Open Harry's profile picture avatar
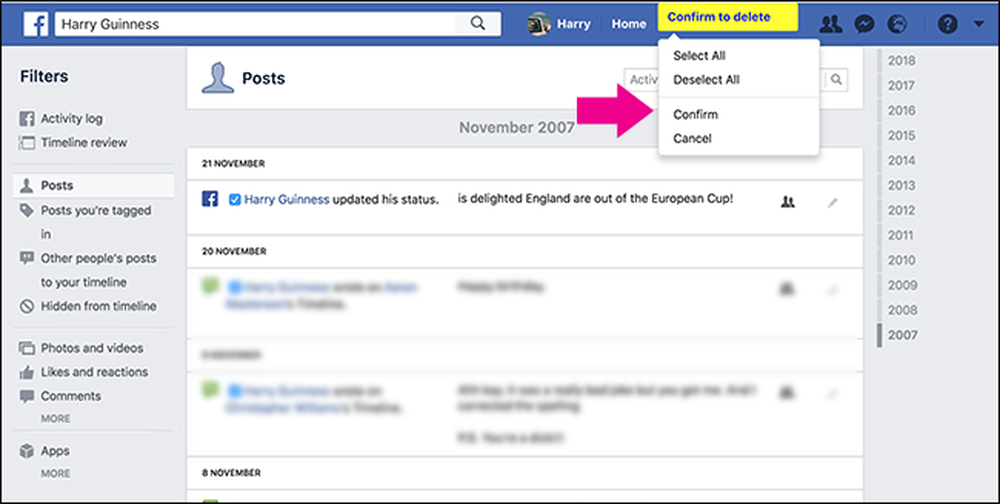Viewport: 1000px width, 504px height. pyautogui.click(x=539, y=24)
